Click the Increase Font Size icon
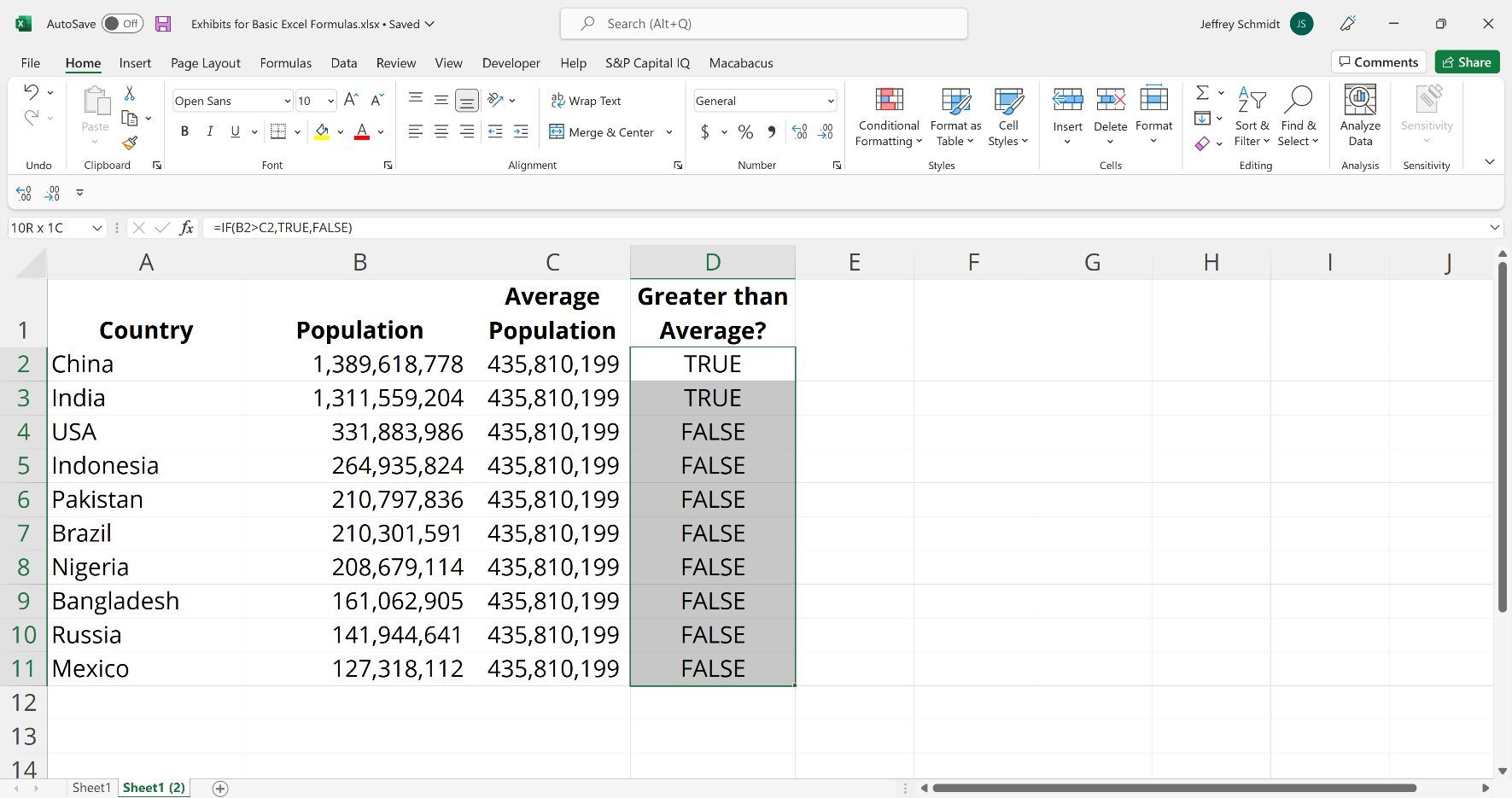The height and width of the screenshot is (798, 1512). point(351,101)
